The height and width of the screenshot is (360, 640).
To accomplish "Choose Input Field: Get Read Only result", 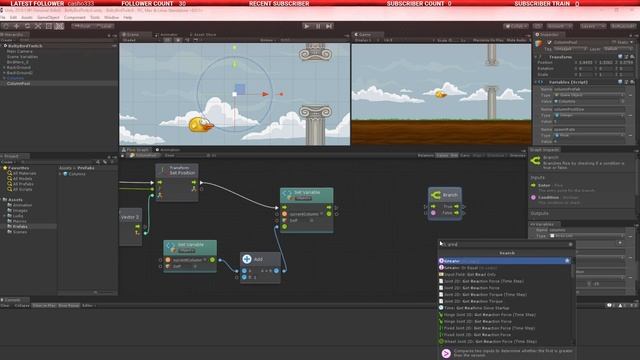I will click(x=505, y=274).
